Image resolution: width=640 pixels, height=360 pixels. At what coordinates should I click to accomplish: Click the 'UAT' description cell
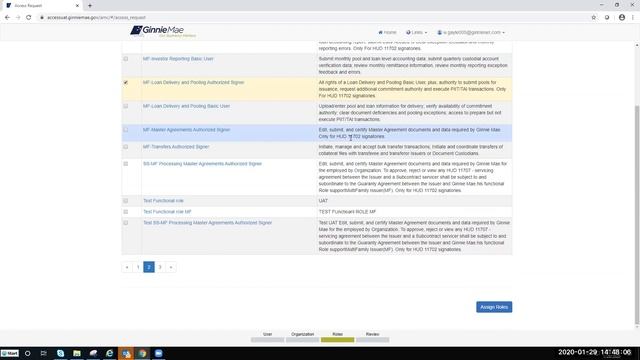tap(414, 201)
